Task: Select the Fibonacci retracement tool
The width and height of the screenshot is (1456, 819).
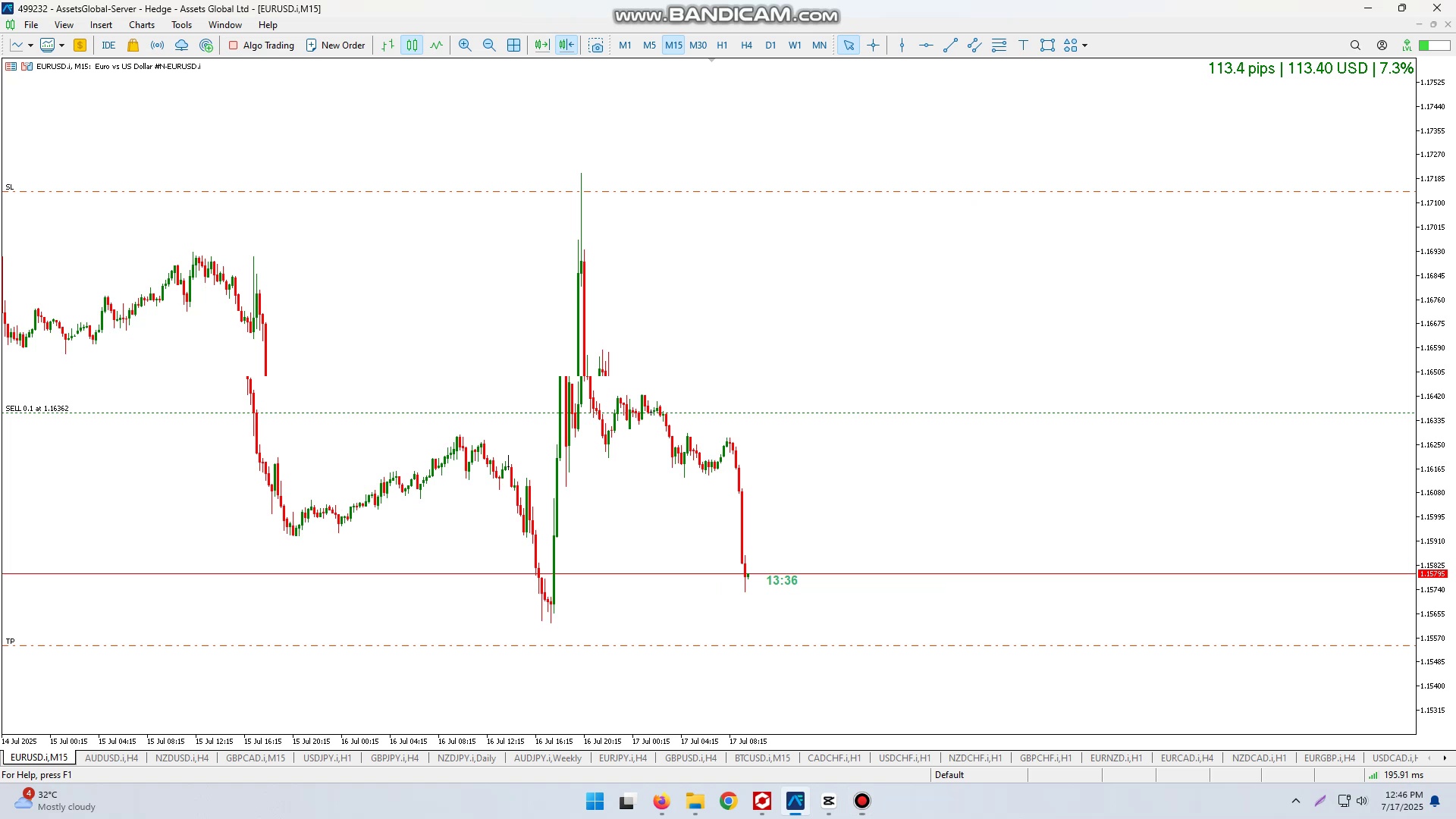Action: point(999,45)
